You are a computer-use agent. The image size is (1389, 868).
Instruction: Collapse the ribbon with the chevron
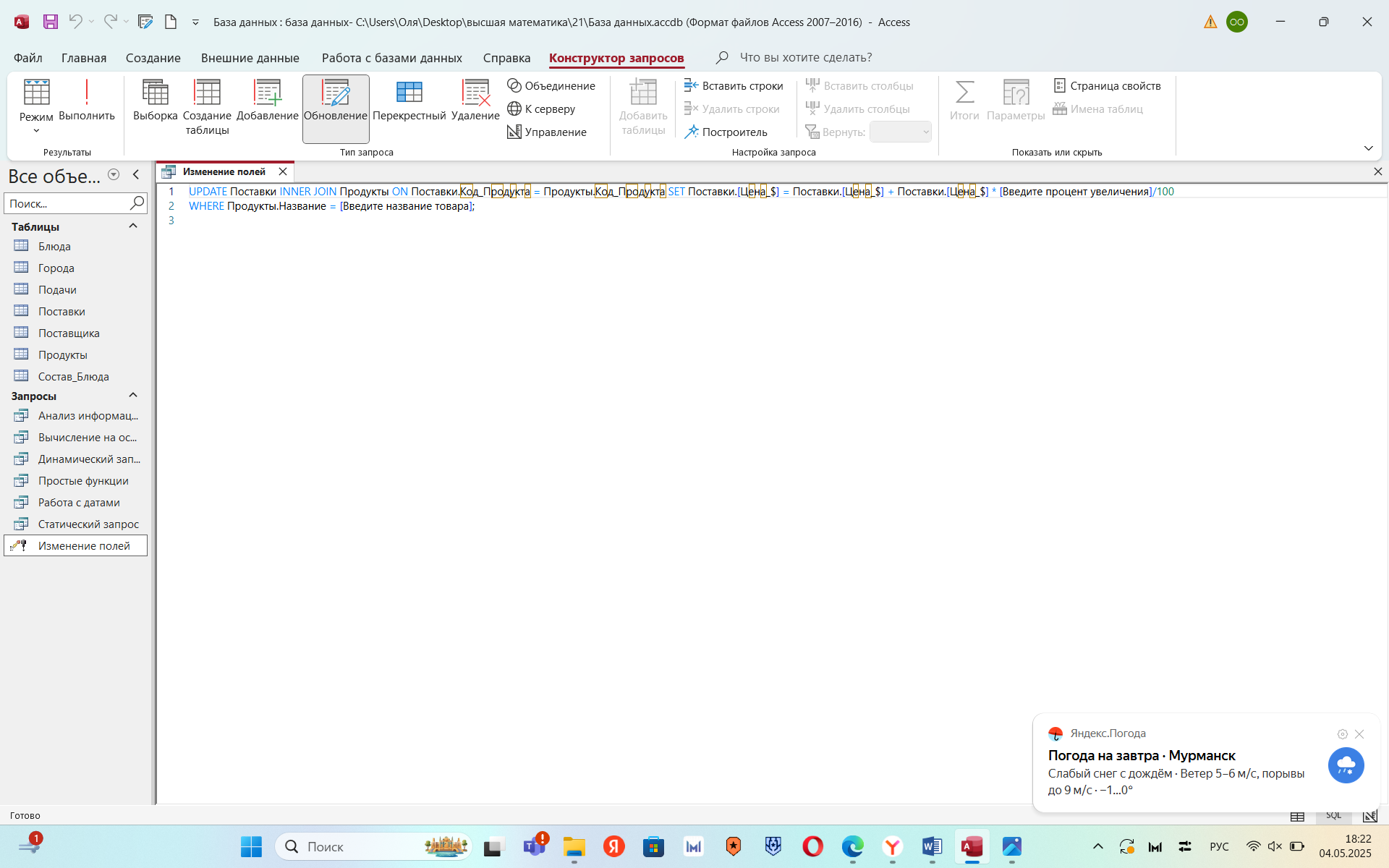tap(1368, 148)
